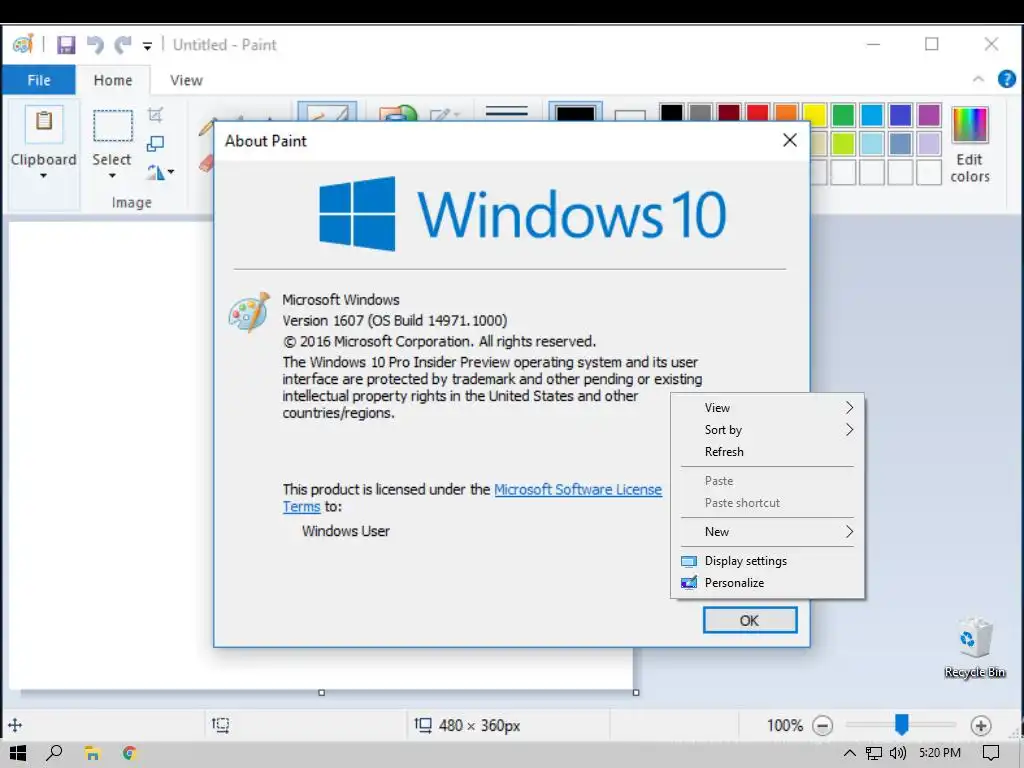Pick the lime green palette swatch

point(843,143)
